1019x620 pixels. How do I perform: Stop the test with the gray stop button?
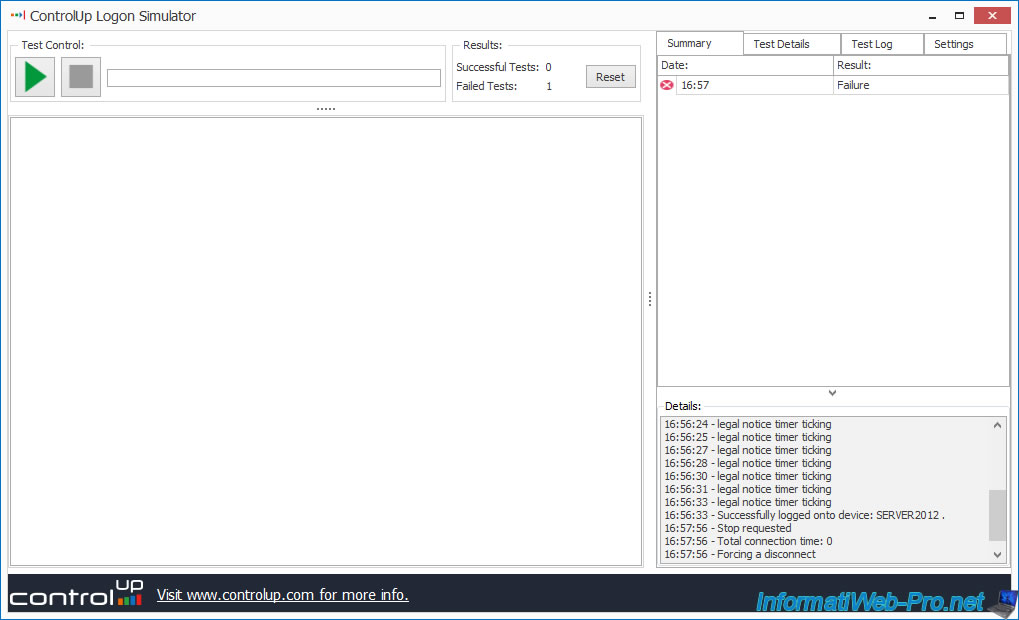tap(81, 77)
